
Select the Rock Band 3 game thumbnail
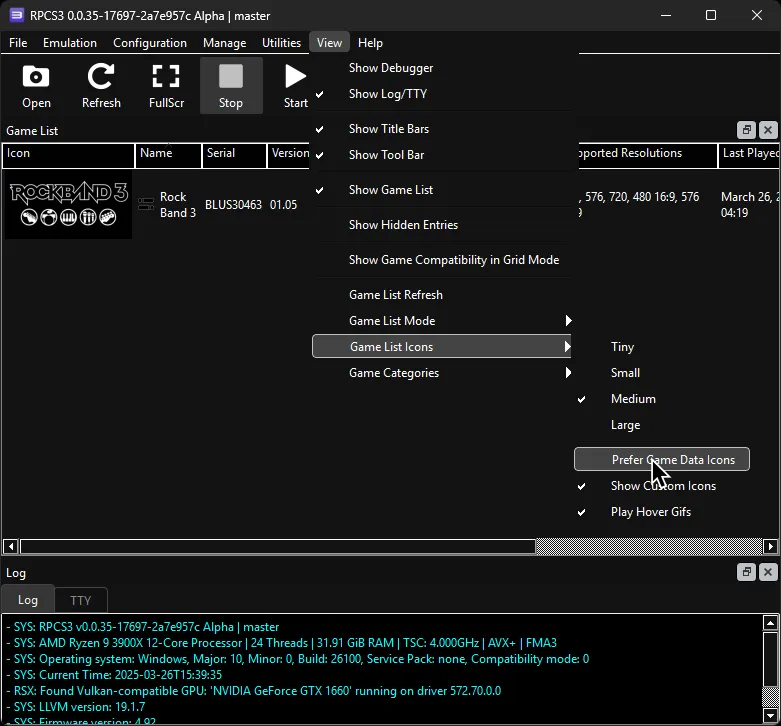coord(69,205)
